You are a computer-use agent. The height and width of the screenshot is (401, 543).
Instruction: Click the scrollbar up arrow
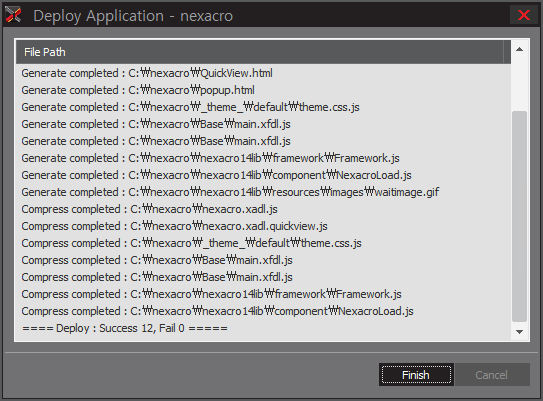point(519,49)
